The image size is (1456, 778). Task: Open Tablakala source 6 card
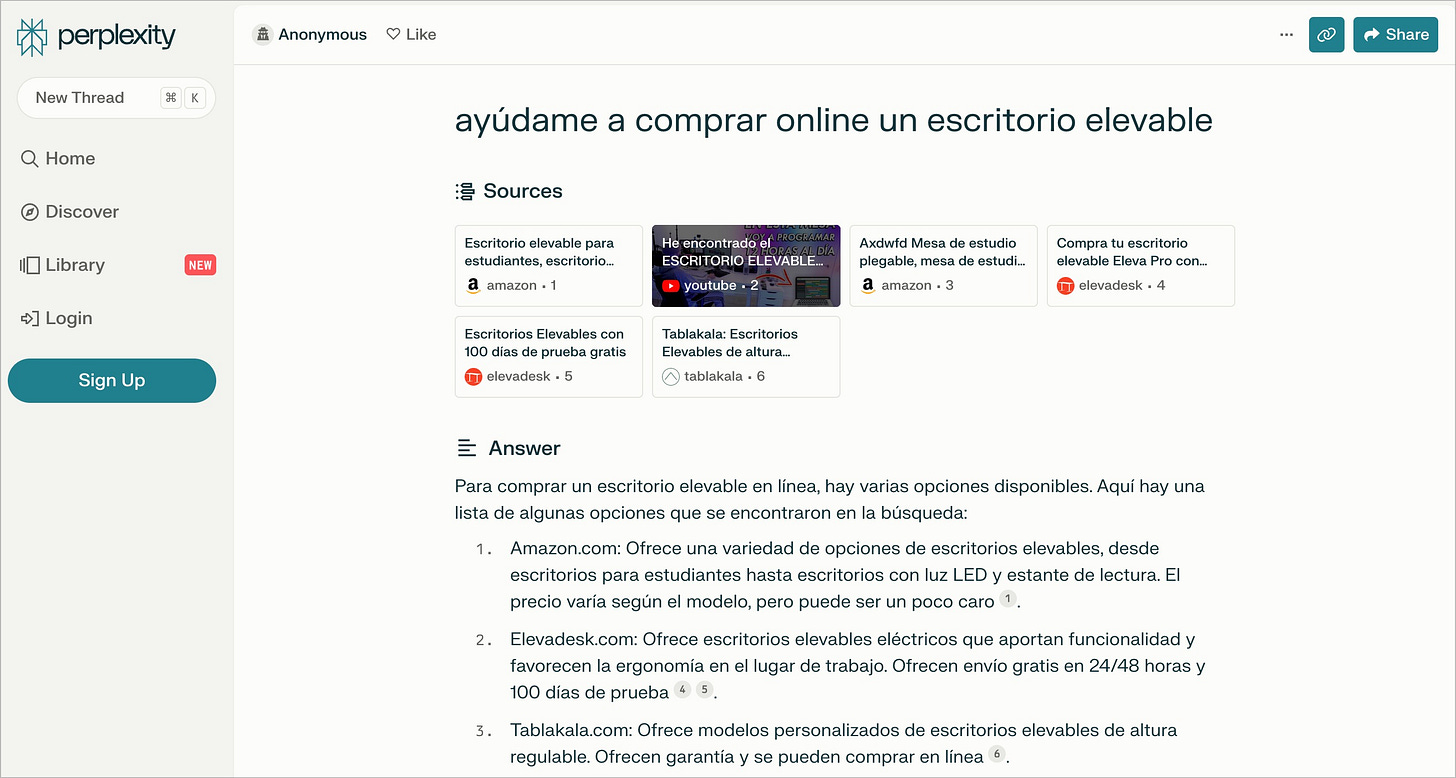746,356
